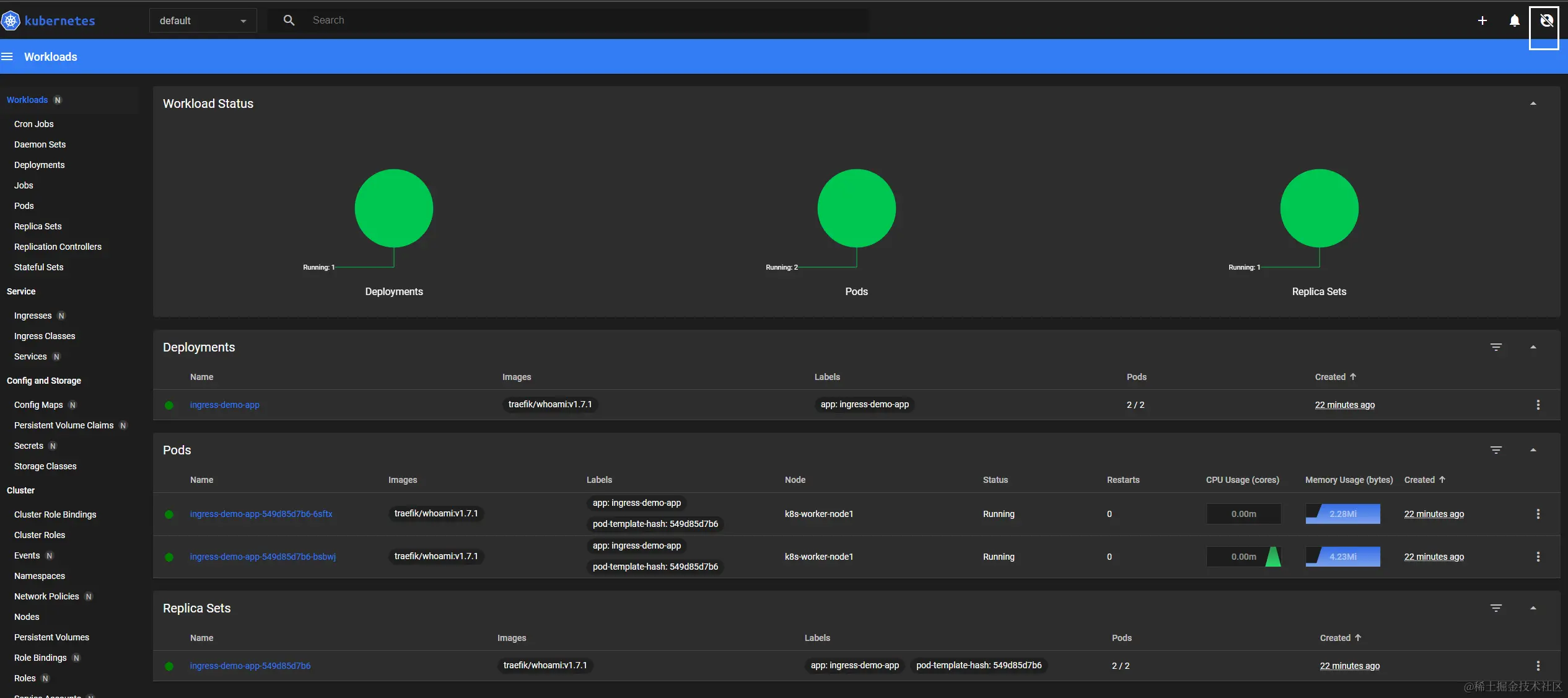Go to Daemon Sets in sidebar
The height and width of the screenshot is (698, 1568).
click(x=40, y=144)
